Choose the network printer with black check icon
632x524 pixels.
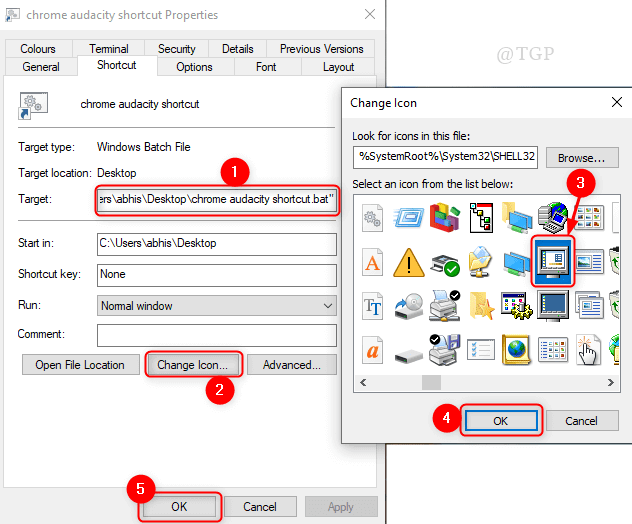445,305
